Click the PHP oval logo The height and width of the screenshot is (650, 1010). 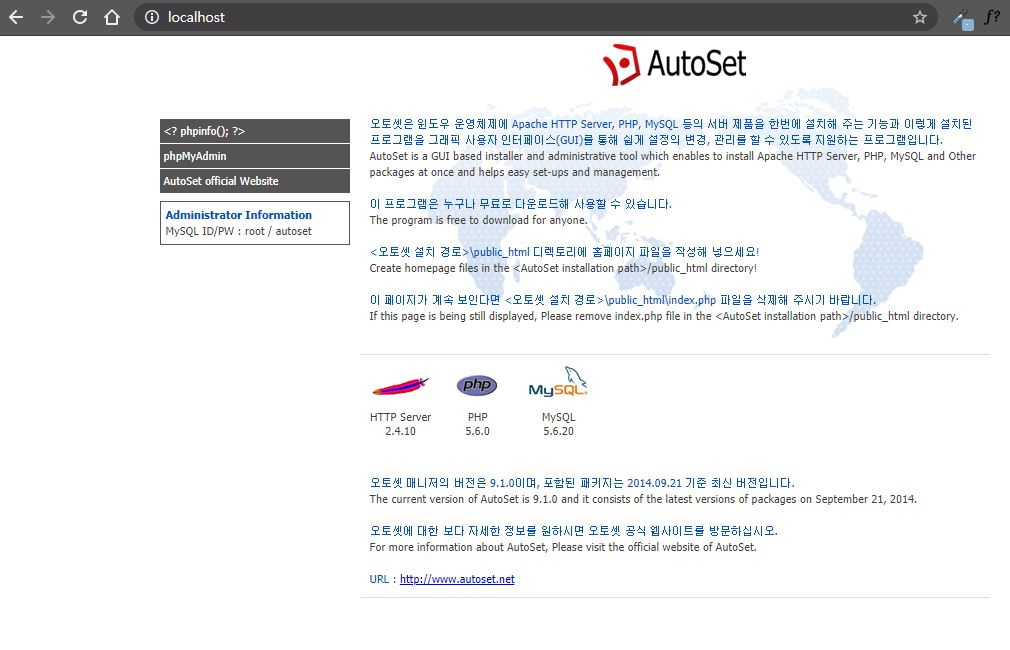(477, 385)
